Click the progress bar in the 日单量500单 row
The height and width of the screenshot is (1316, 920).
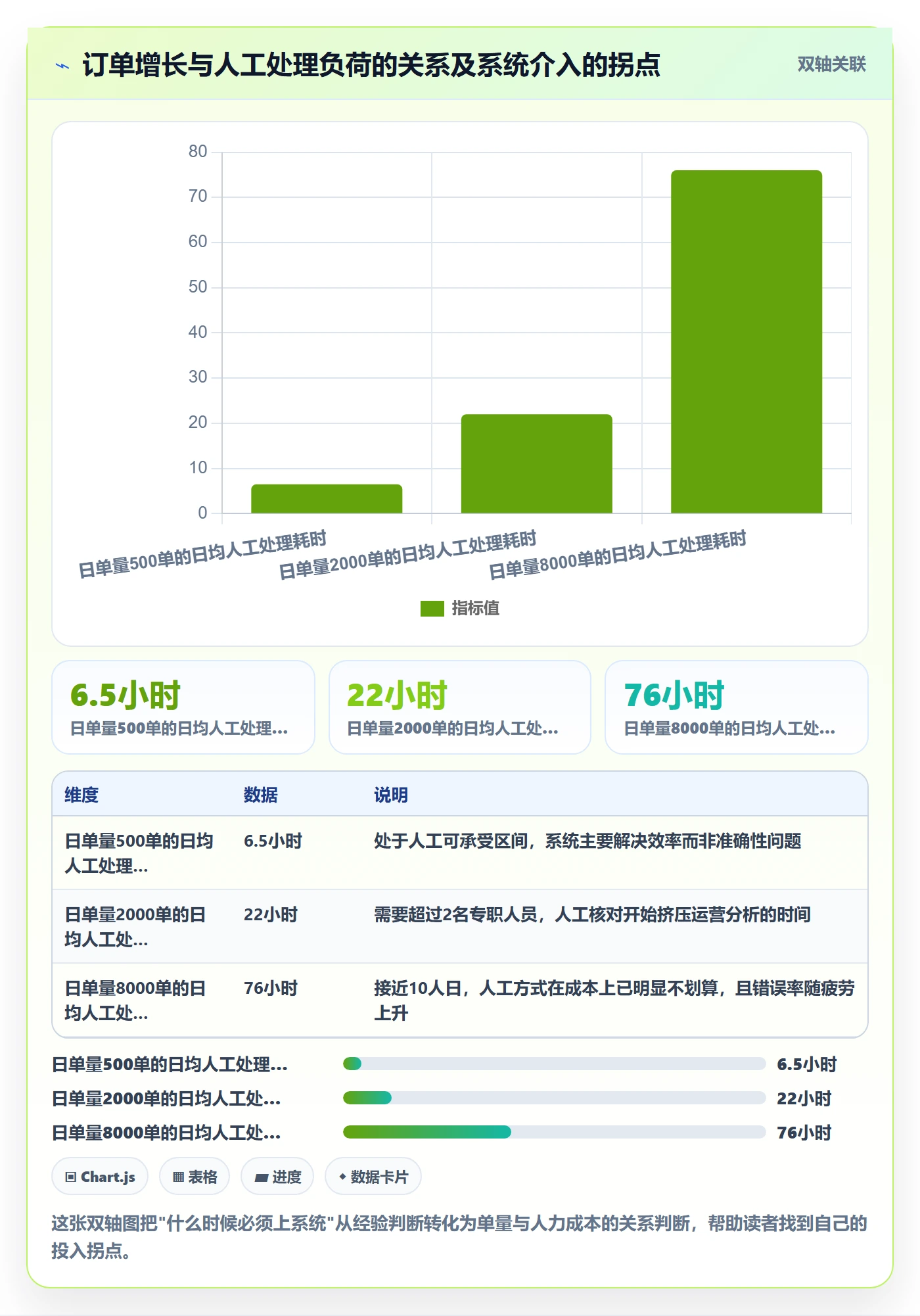(554, 1064)
